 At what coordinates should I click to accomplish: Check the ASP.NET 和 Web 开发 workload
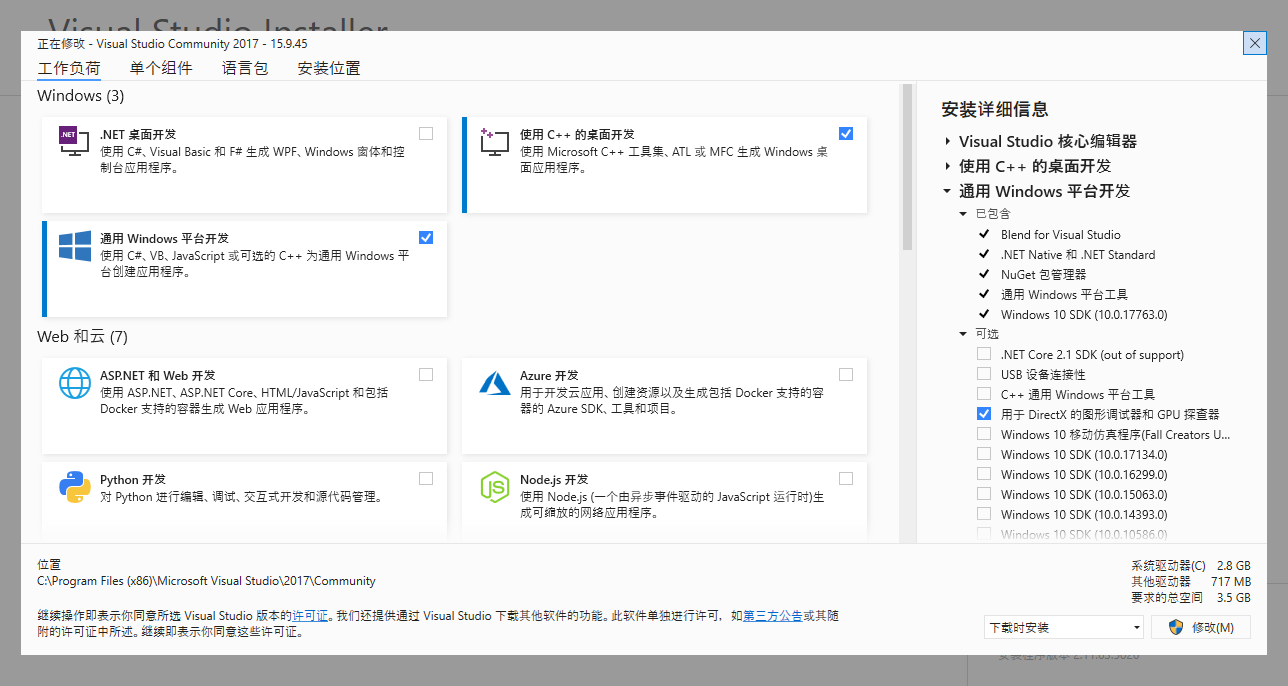pyautogui.click(x=426, y=374)
